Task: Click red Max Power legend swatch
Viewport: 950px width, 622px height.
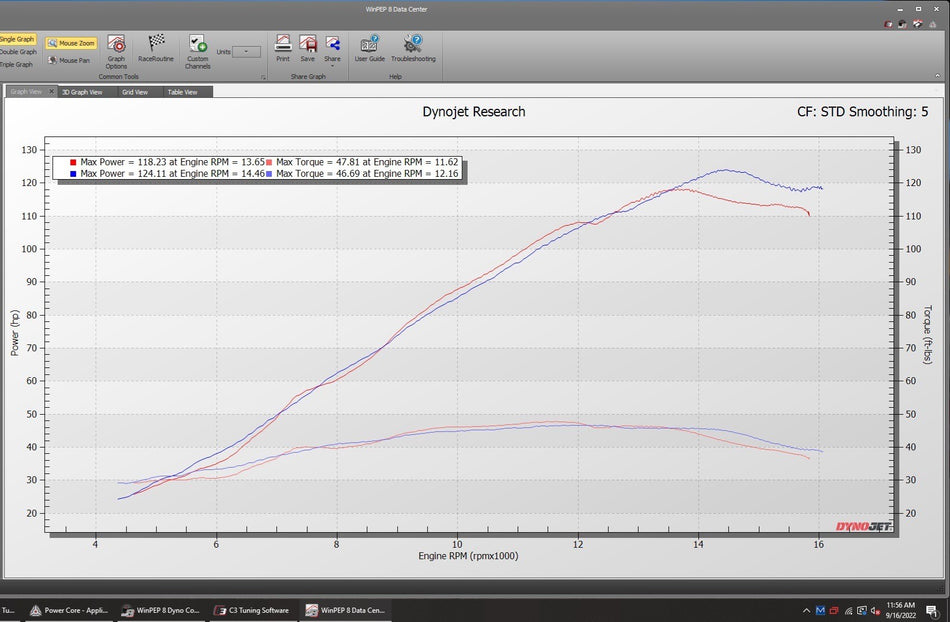Action: [x=73, y=162]
